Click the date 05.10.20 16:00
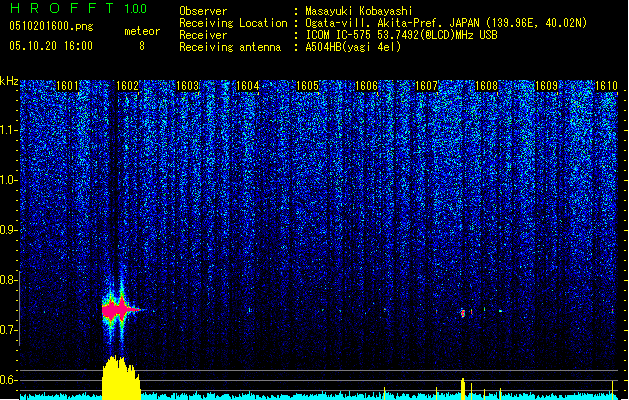Image resolution: width=629 pixels, height=400 pixels. pos(50,46)
